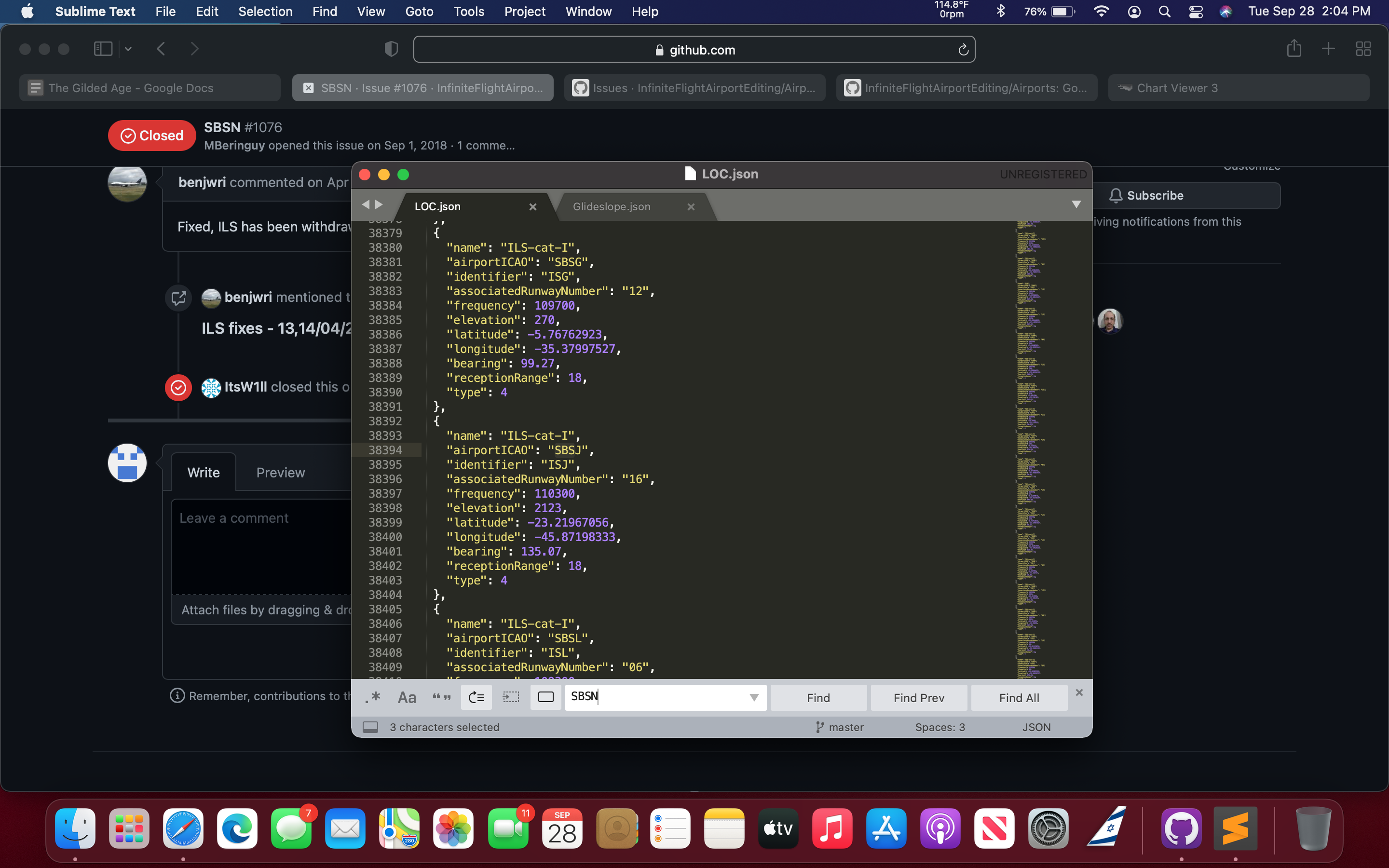Toggle regular expression search mode
Image resolution: width=1389 pixels, height=868 pixels.
coord(372,697)
